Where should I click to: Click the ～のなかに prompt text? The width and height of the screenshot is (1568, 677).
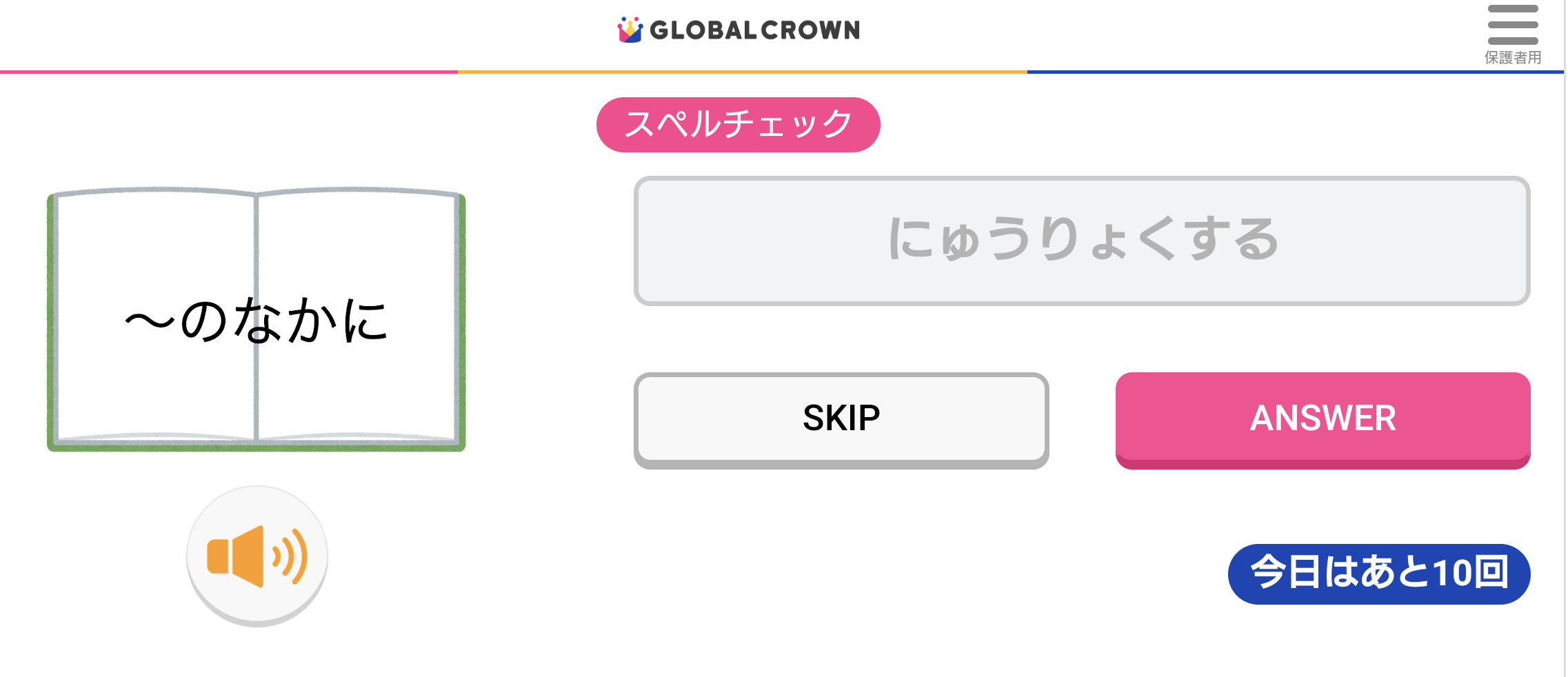pyautogui.click(x=257, y=321)
